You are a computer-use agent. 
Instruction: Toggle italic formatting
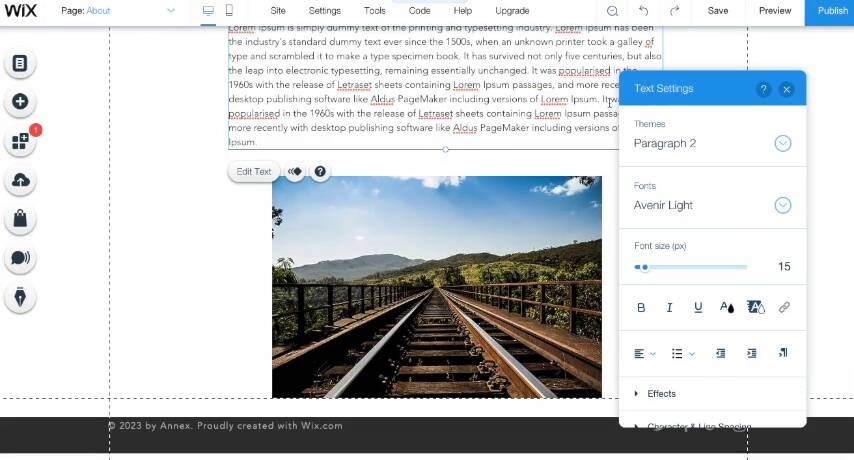click(669, 307)
